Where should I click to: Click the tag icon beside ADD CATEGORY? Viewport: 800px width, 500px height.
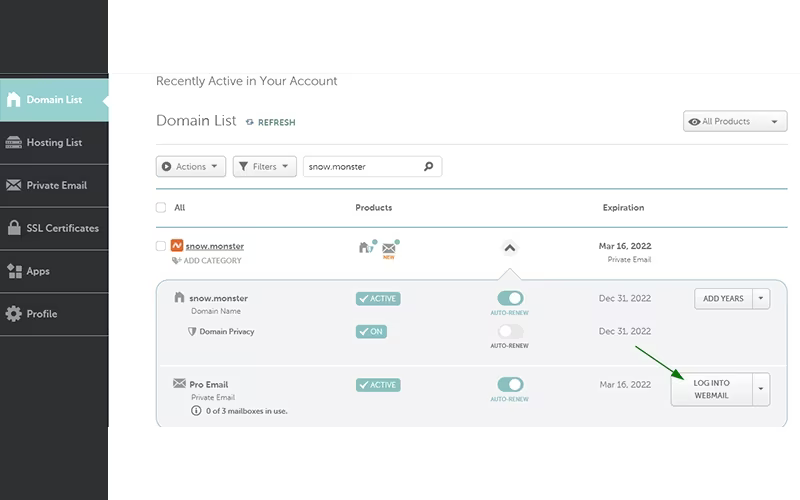click(x=177, y=261)
